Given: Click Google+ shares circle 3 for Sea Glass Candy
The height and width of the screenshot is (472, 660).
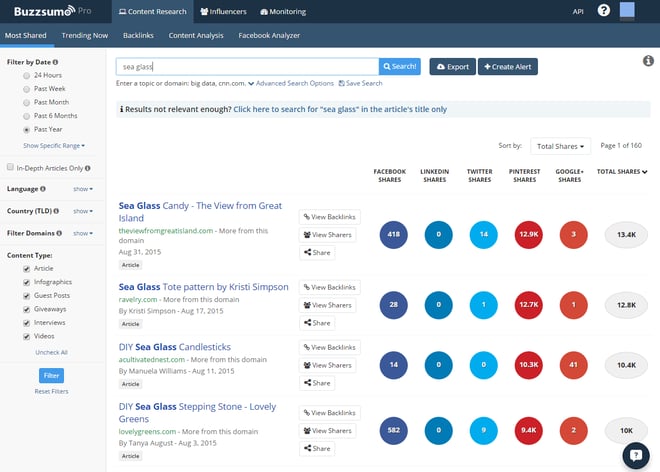Looking at the screenshot, I should pos(574,235).
